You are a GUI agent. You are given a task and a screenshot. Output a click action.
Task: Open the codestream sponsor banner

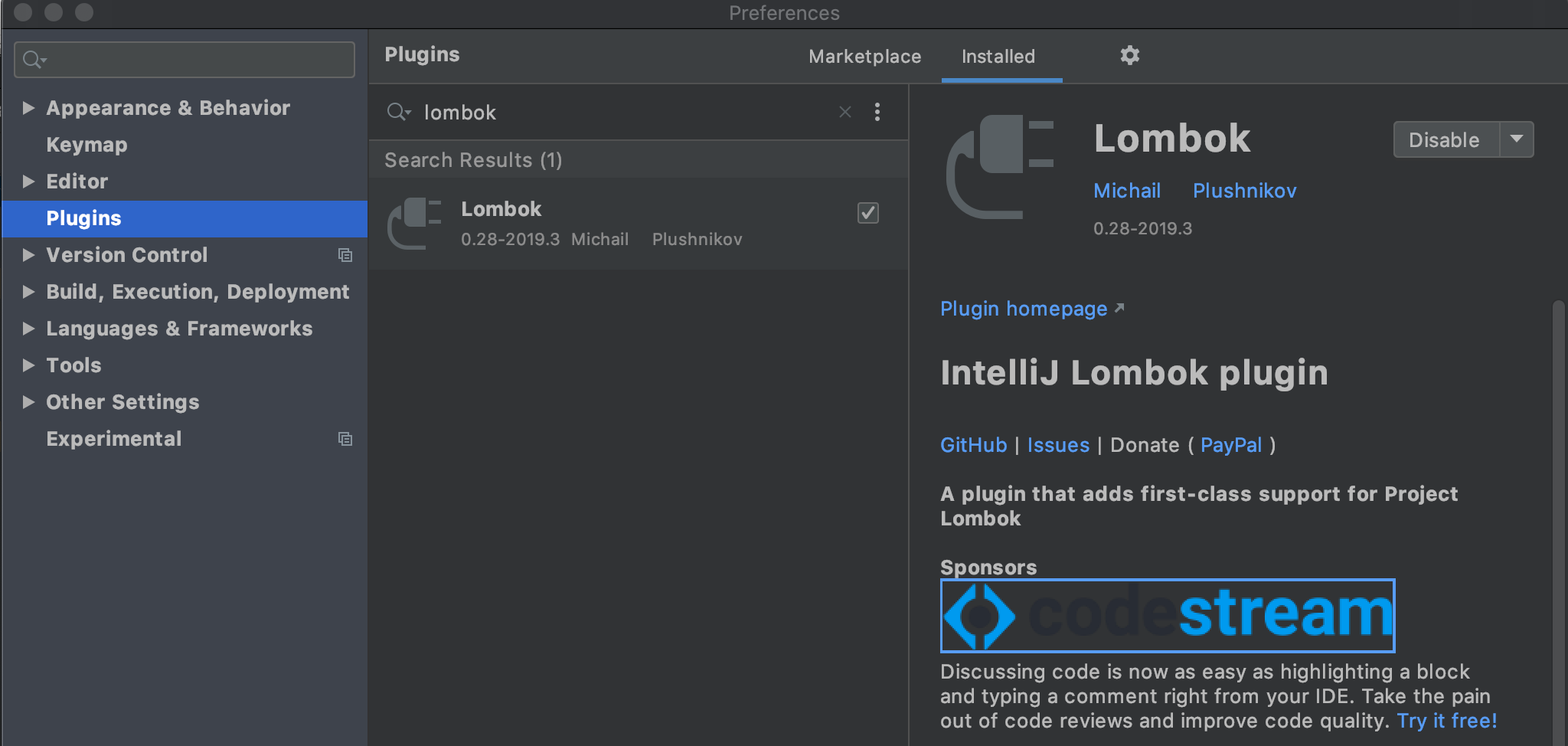coord(1168,616)
